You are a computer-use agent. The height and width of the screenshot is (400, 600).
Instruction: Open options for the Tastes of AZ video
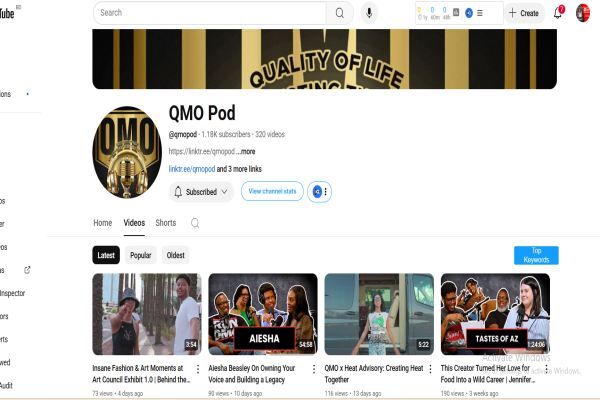(546, 369)
